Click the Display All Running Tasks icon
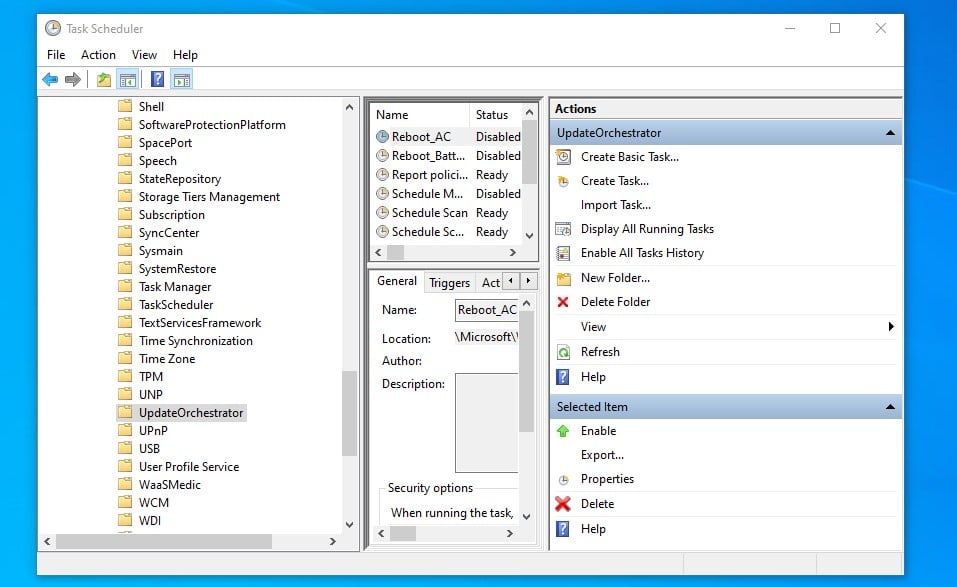The image size is (957, 587). 563,229
